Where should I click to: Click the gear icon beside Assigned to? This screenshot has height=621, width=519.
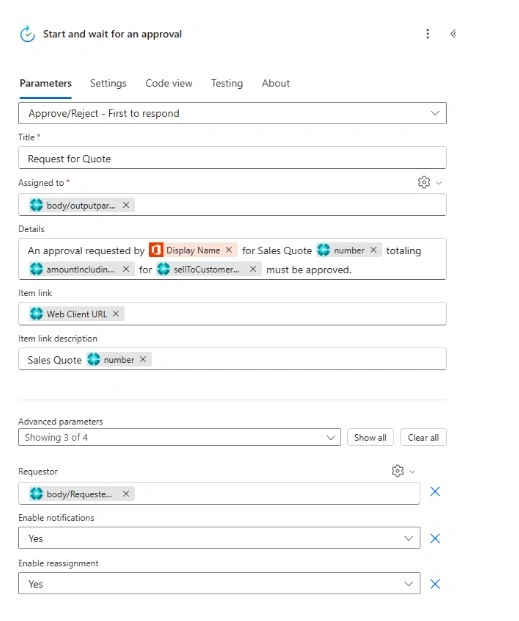tap(424, 182)
